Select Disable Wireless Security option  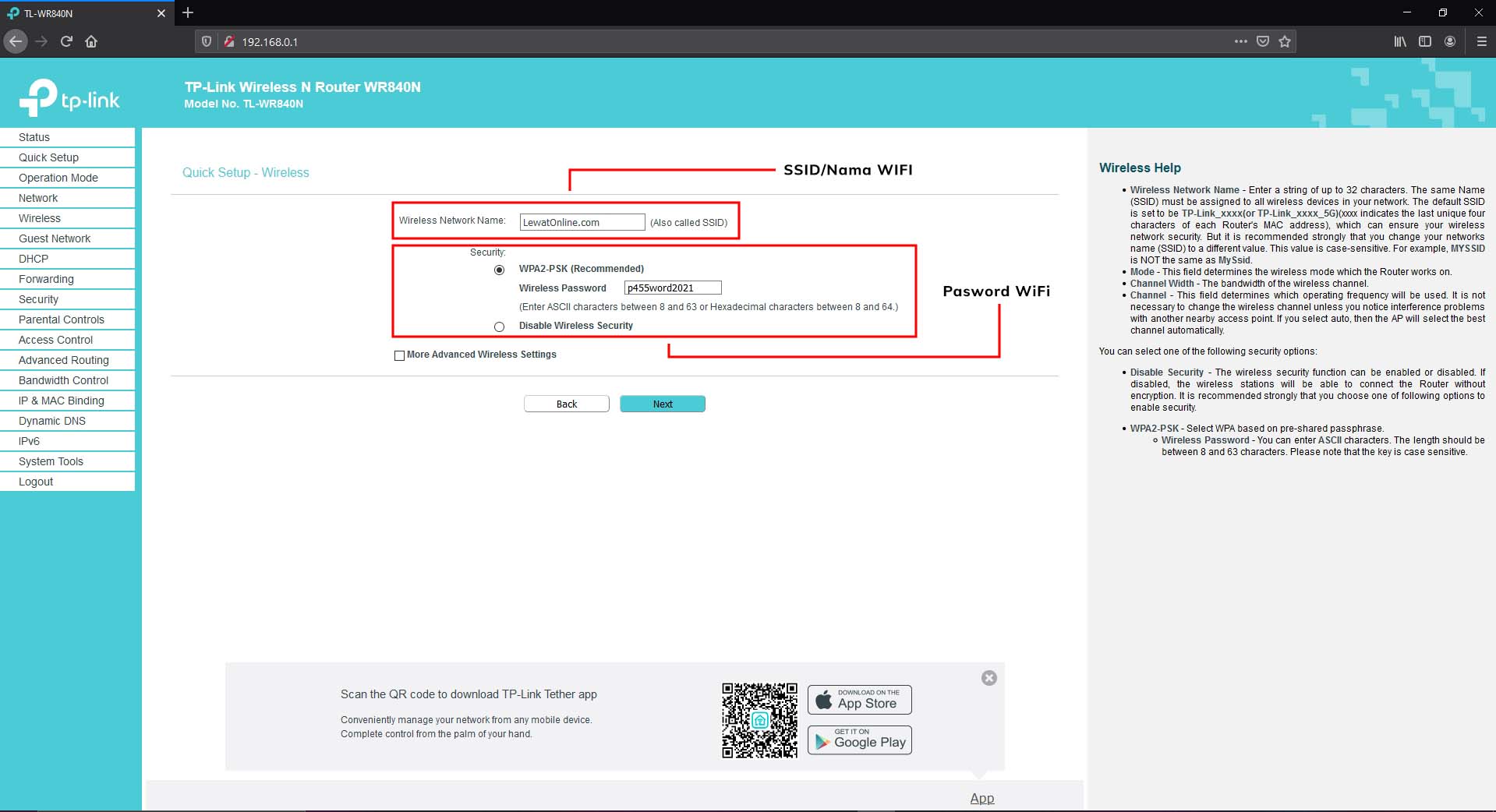(500, 327)
